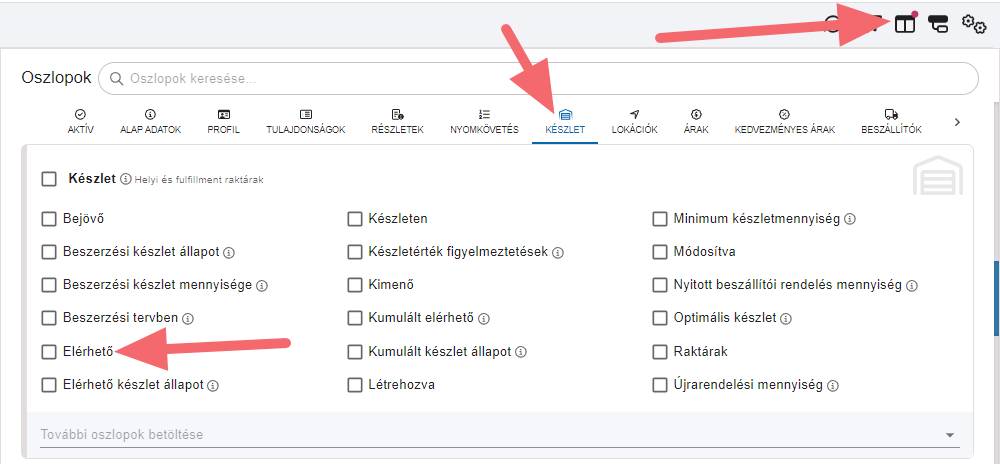The height and width of the screenshot is (464, 1000).
Task: Click info icon next to Készlet heading
Action: 126,180
